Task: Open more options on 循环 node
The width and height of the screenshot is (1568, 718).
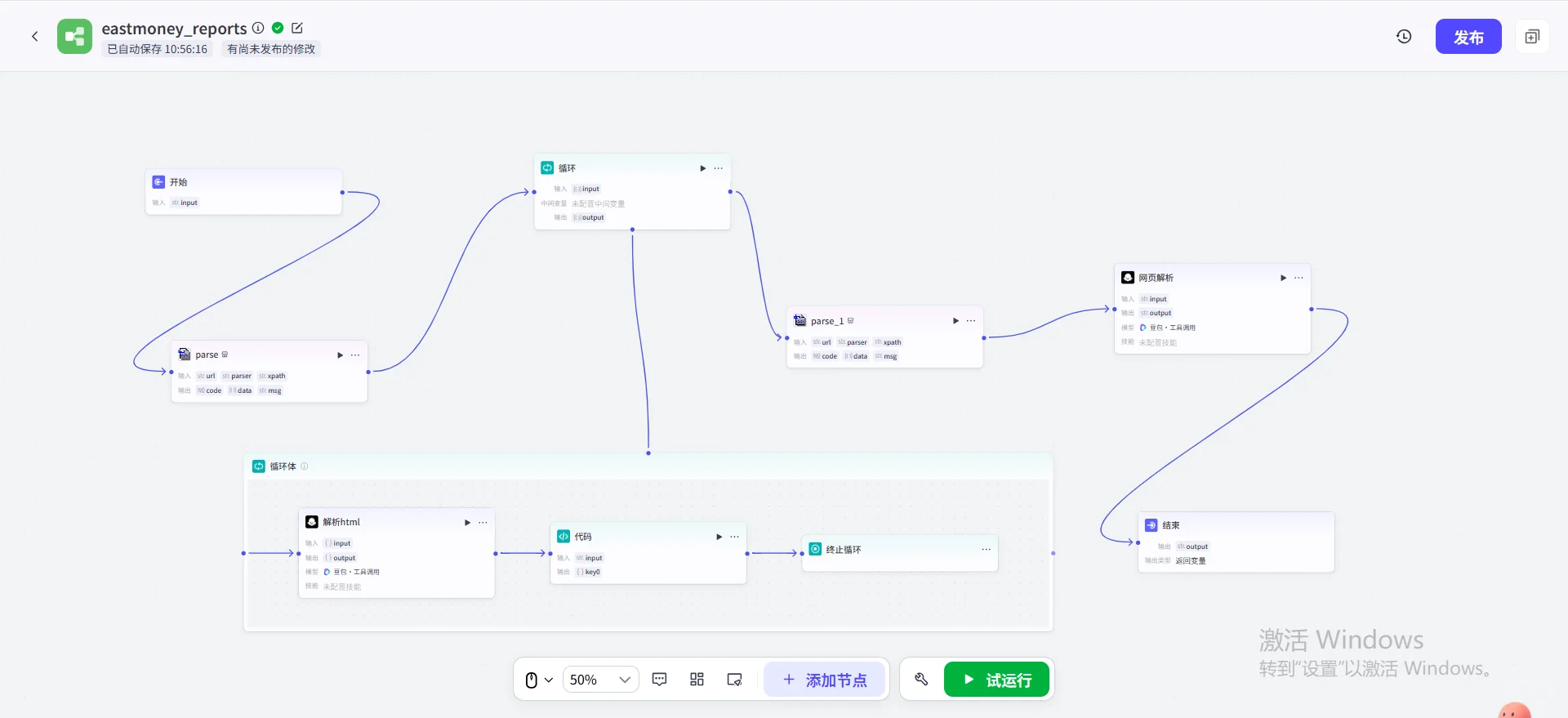Action: 719,168
